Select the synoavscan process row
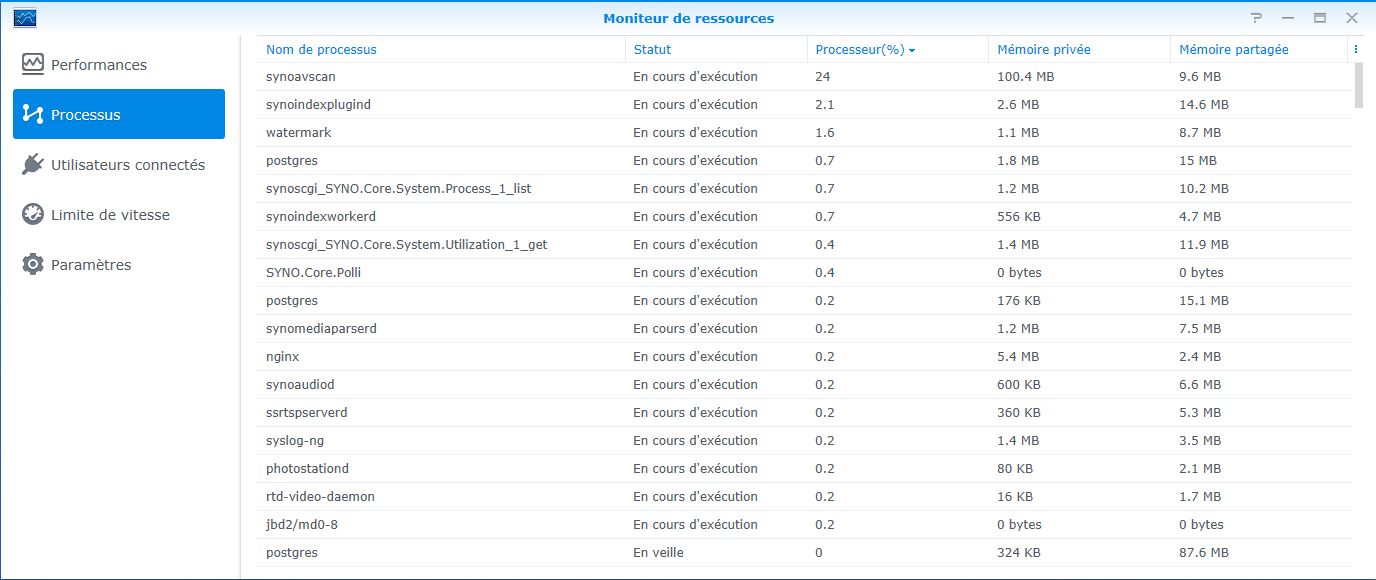The image size is (1376, 580). 805,76
